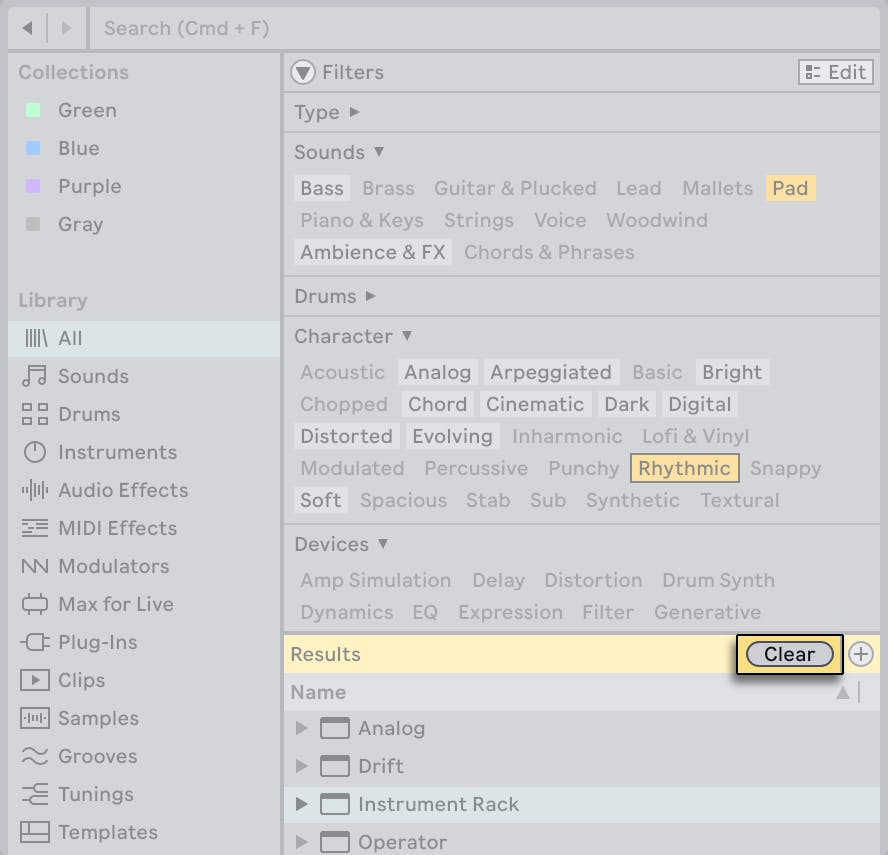
Task: Expand the Instrument Rack folder in results
Action: click(302, 804)
